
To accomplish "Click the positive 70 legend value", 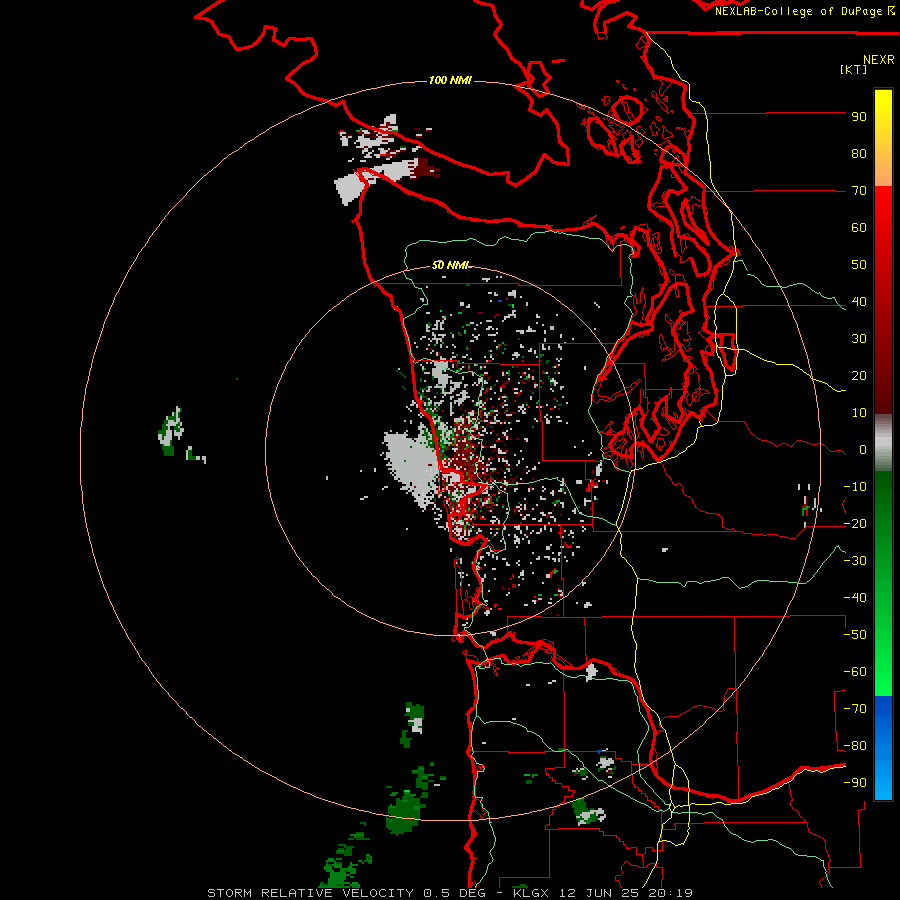I will 859,191.
